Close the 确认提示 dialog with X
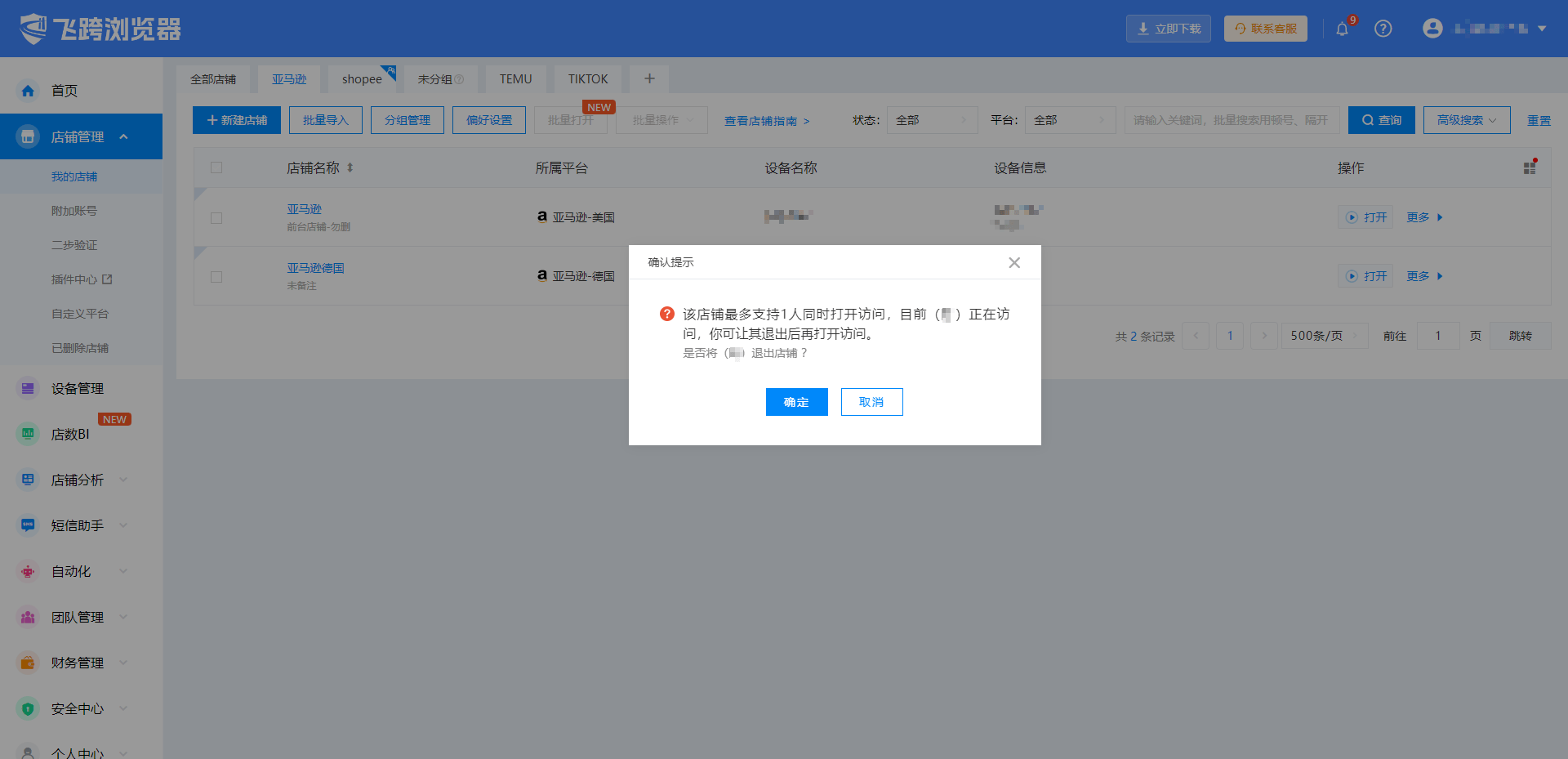Image resolution: width=1568 pixels, height=759 pixels. (x=1014, y=262)
